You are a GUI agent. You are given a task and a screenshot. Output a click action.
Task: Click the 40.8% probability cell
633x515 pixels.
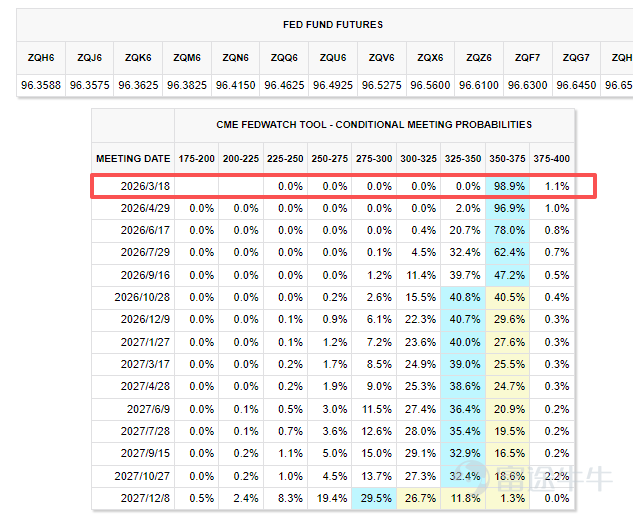pyautogui.click(x=463, y=297)
